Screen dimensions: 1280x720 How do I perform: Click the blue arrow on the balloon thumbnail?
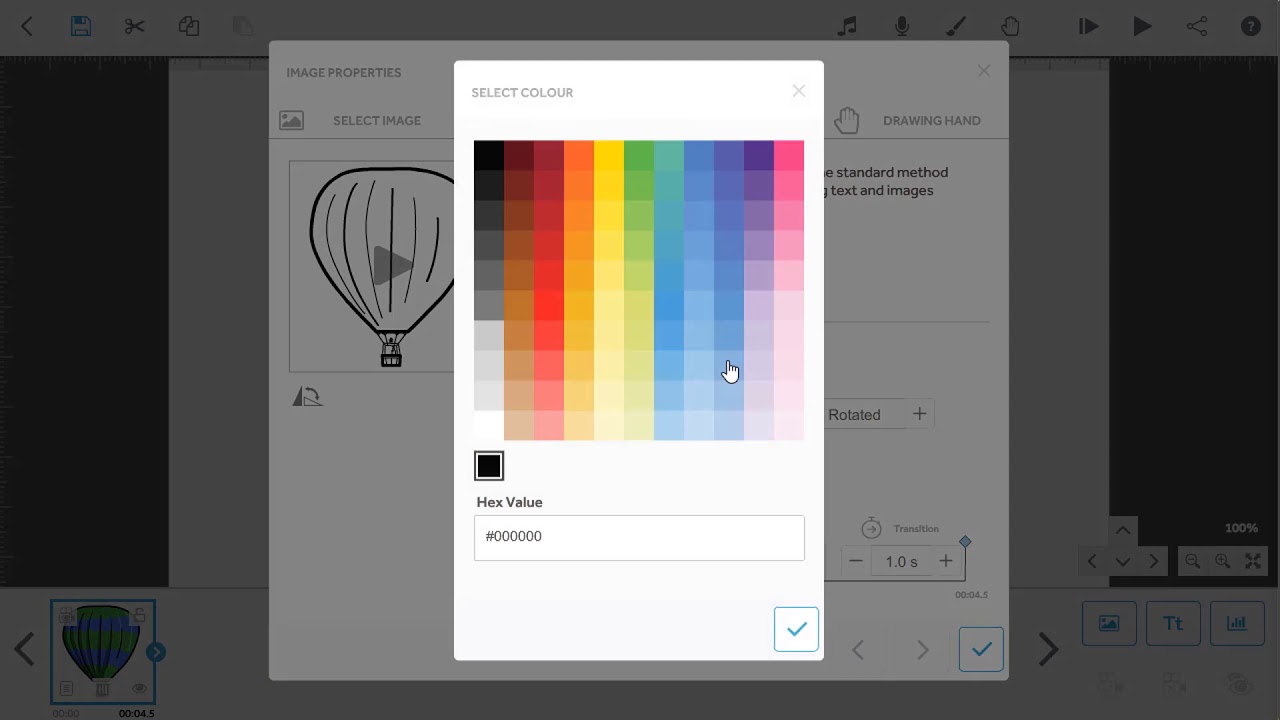click(156, 652)
